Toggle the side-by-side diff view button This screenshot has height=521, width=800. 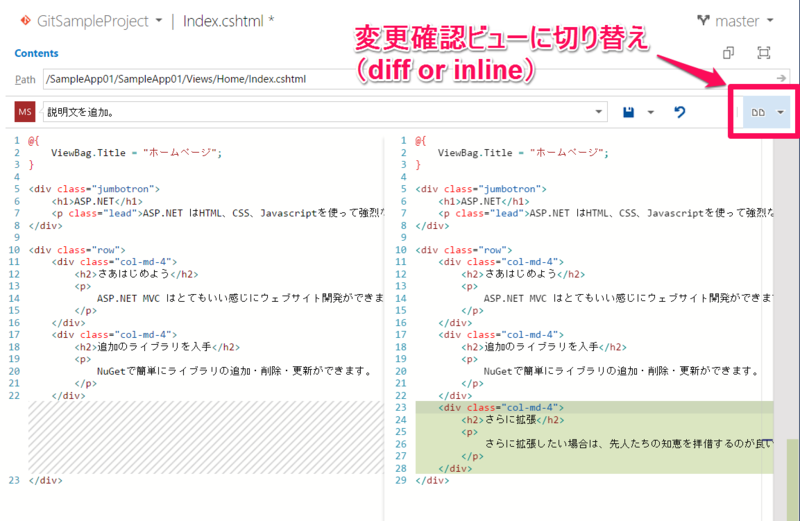758,112
